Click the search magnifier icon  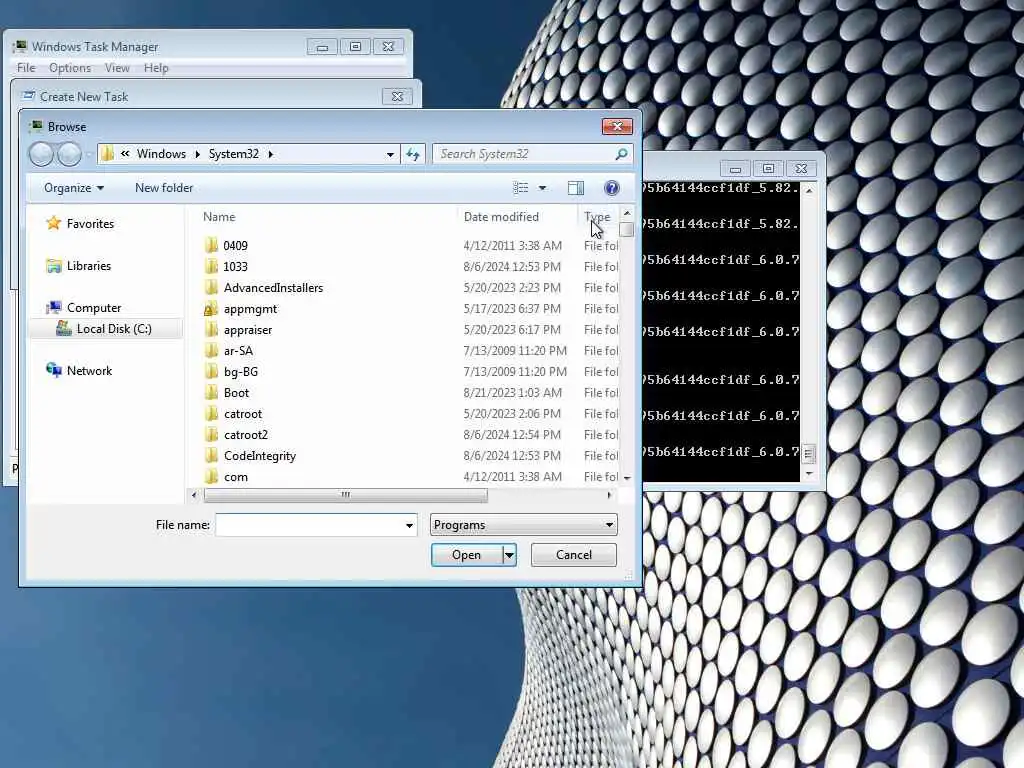(x=621, y=153)
